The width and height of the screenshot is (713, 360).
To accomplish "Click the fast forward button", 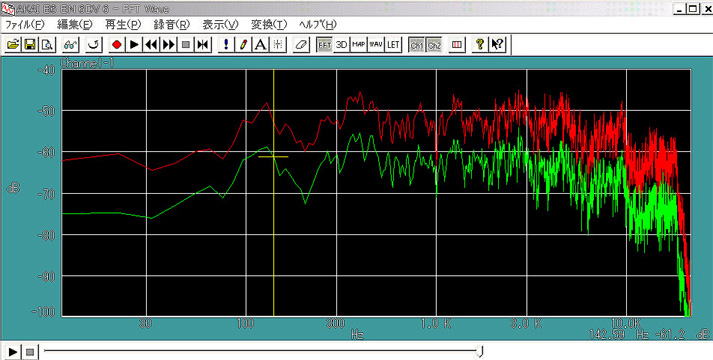I will coord(169,45).
